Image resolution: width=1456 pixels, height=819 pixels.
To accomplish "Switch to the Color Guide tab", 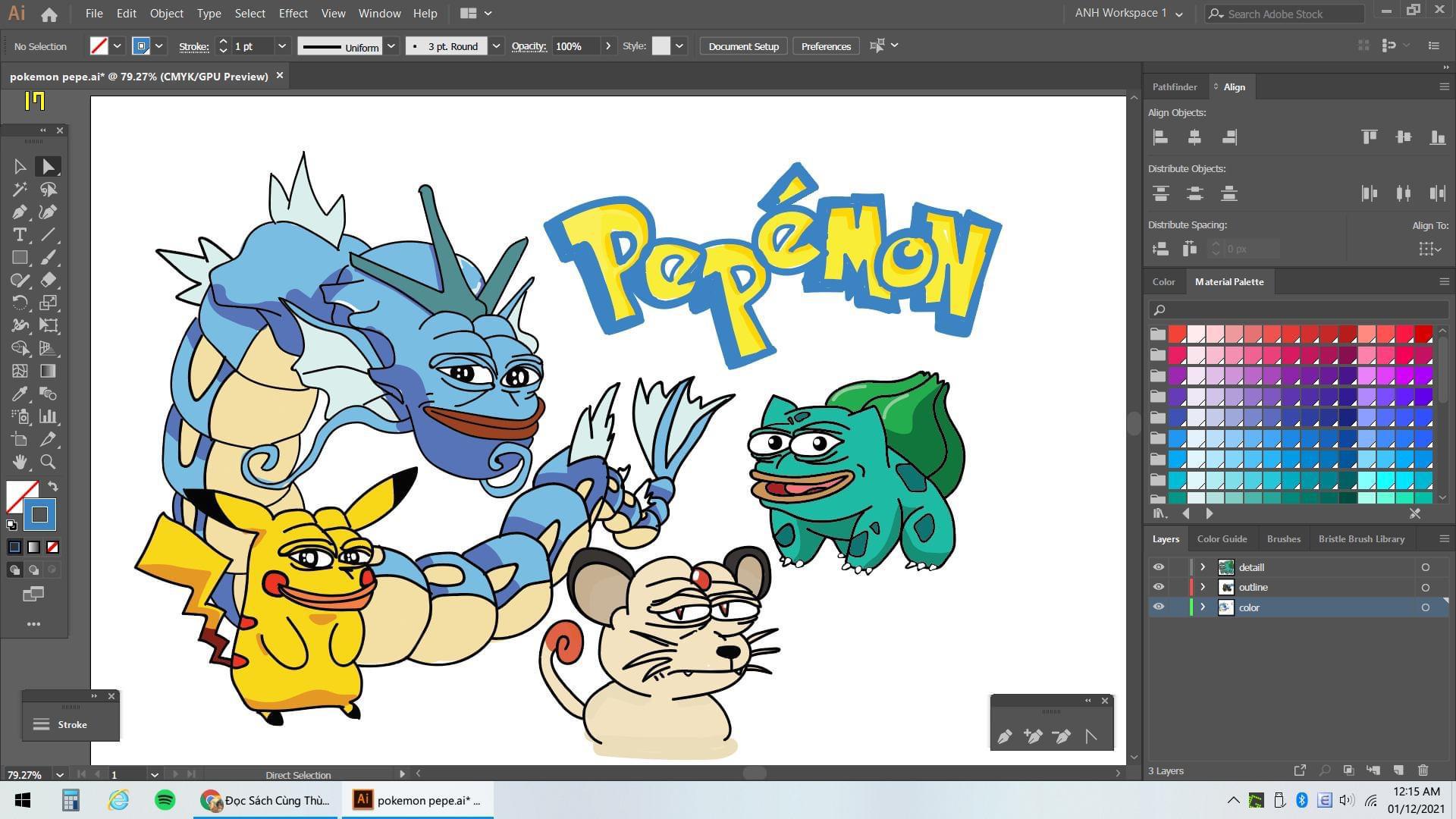I will coord(1222,539).
